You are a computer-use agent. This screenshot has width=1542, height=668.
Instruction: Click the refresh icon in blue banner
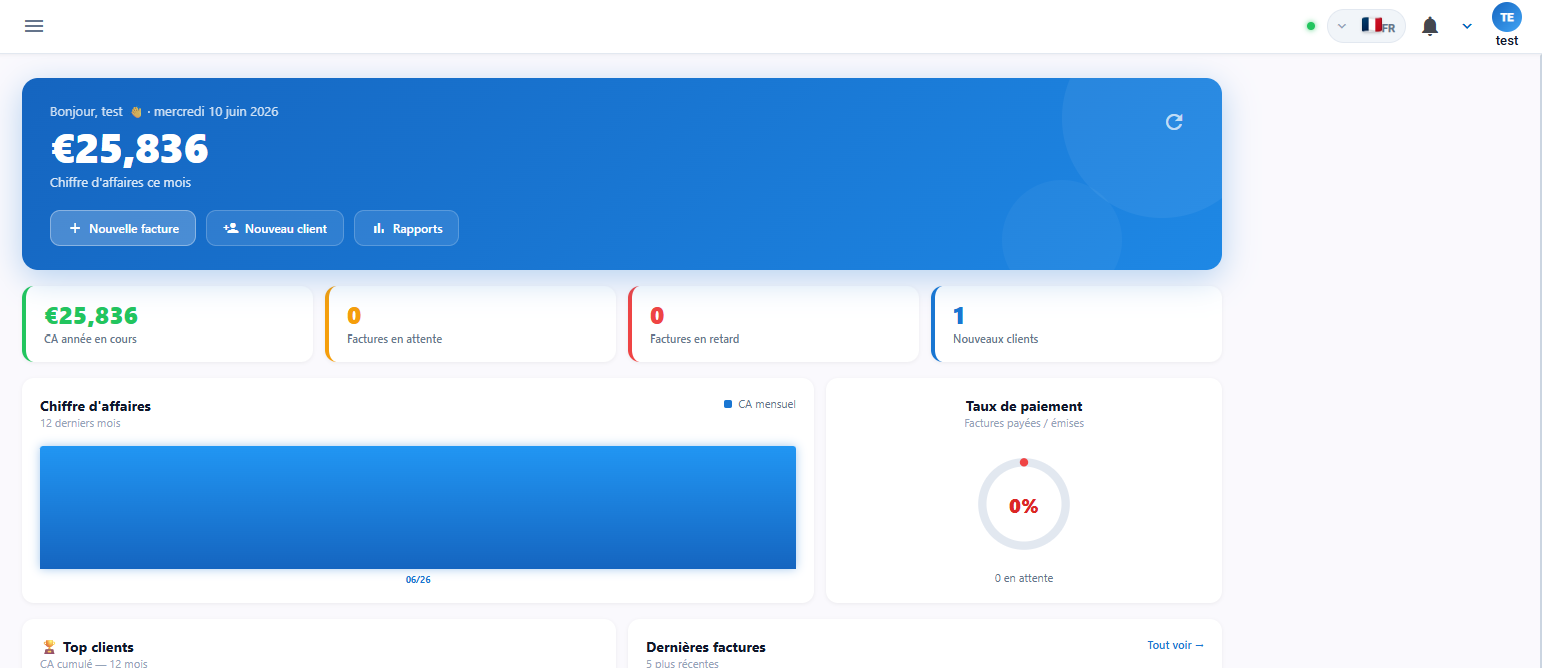tap(1174, 122)
